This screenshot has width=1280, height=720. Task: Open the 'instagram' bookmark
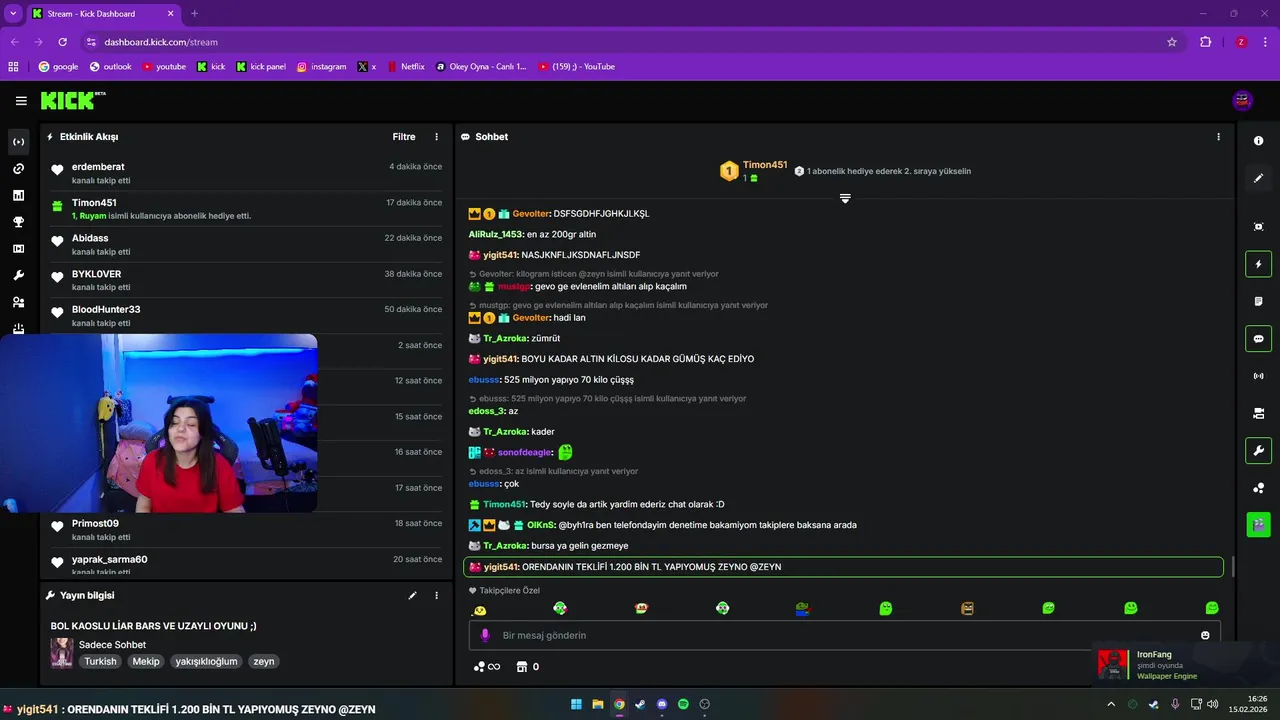(x=321, y=67)
